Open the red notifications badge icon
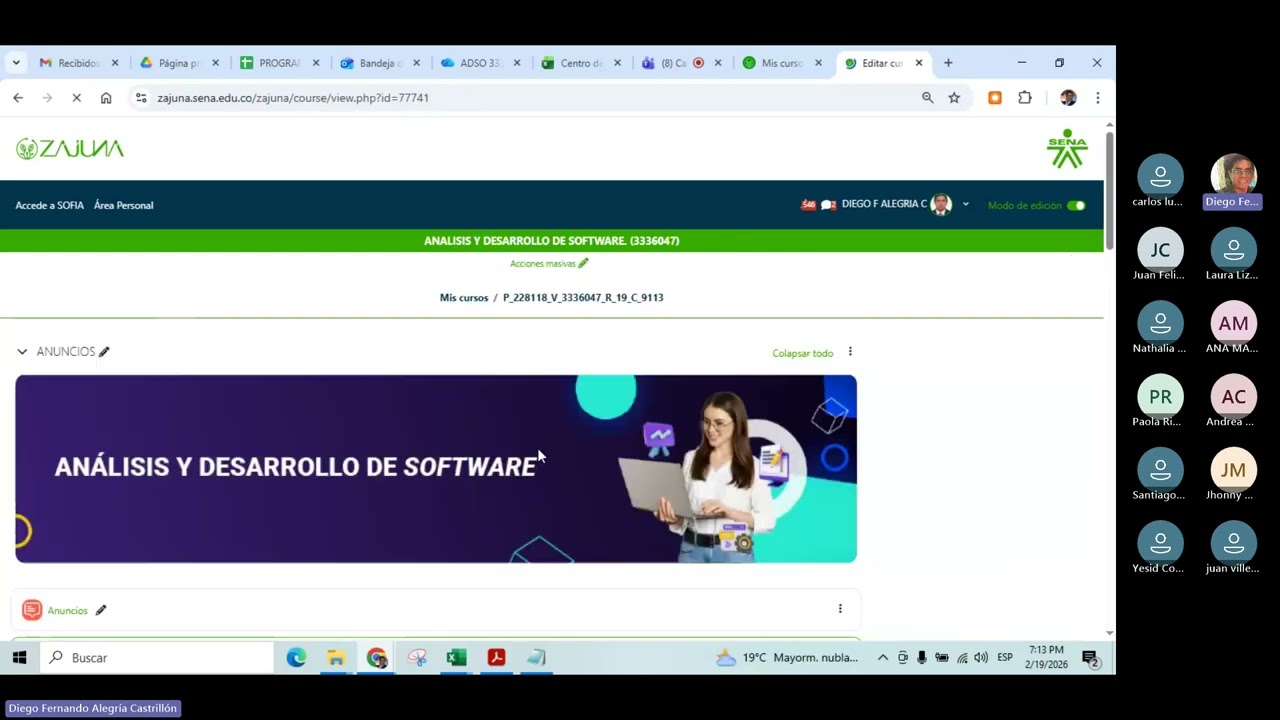 [808, 205]
